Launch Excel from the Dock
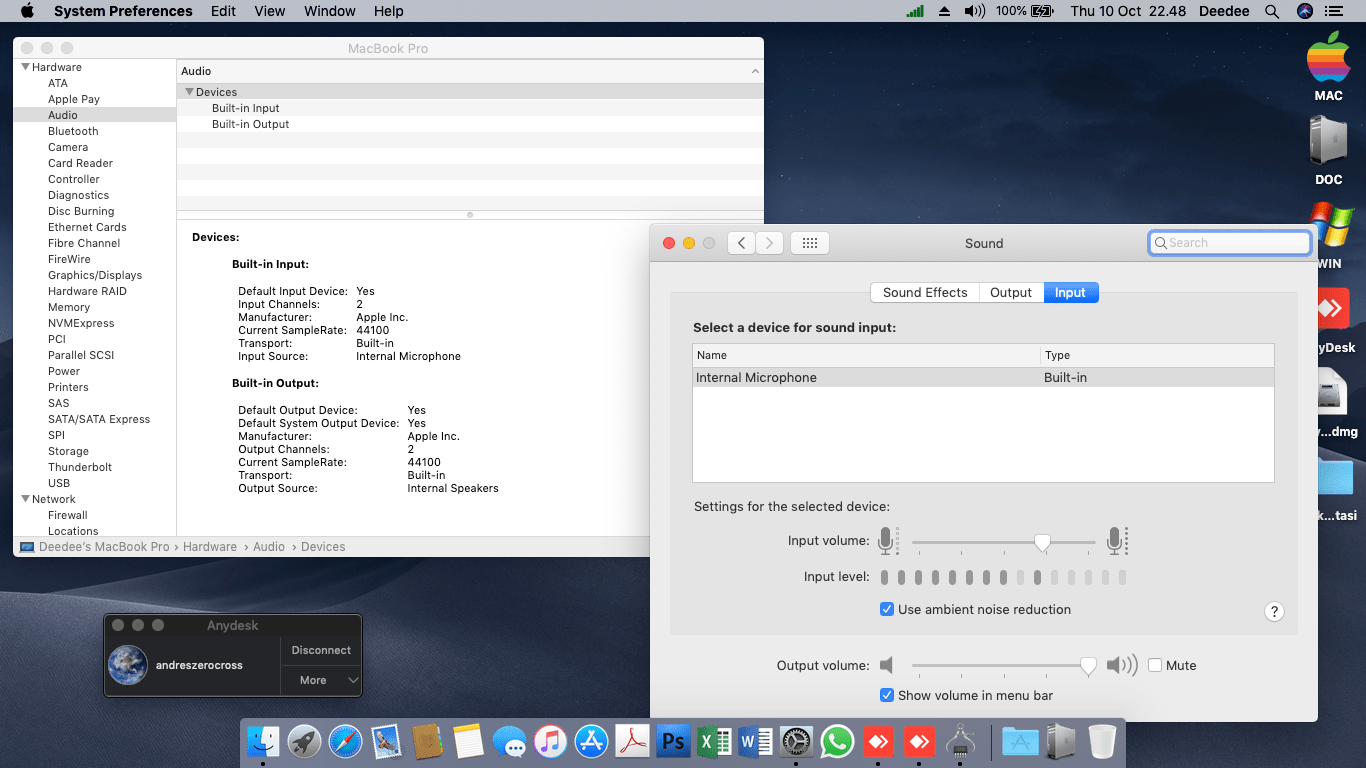Viewport: 1366px width, 768px height. [x=715, y=742]
